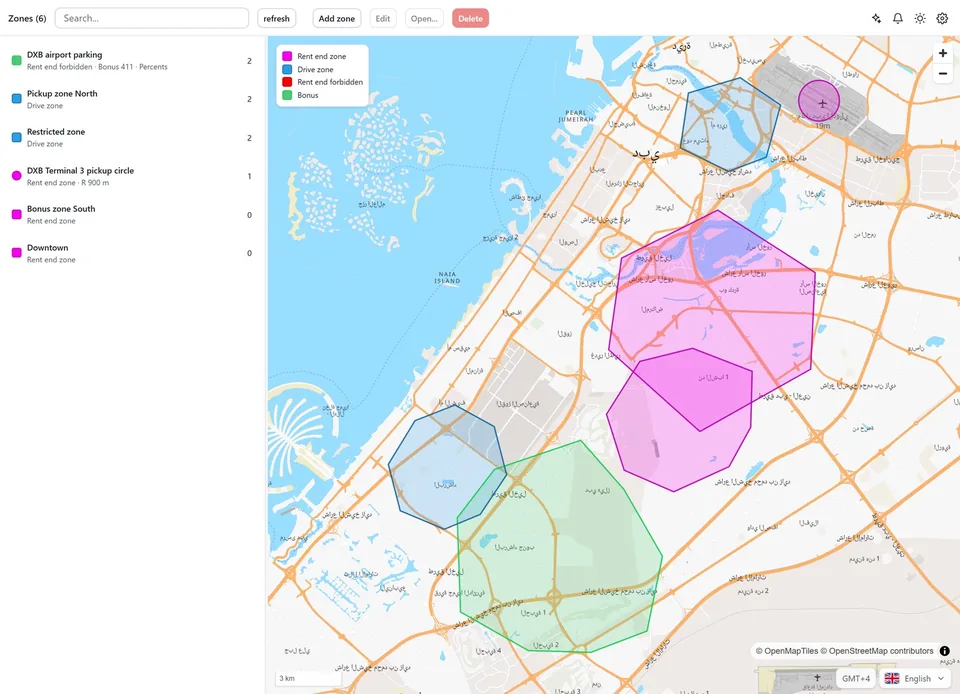Toggle the light/dark theme sun icon
This screenshot has width=960, height=694.
(x=920, y=18)
